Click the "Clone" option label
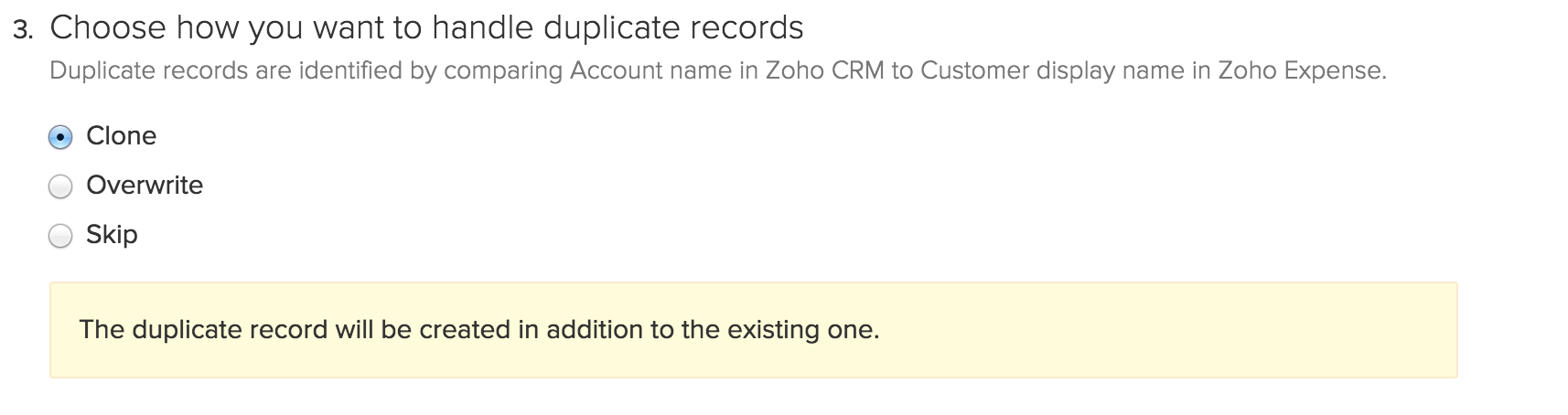Viewport: 1568px width, 415px height. 121,136
